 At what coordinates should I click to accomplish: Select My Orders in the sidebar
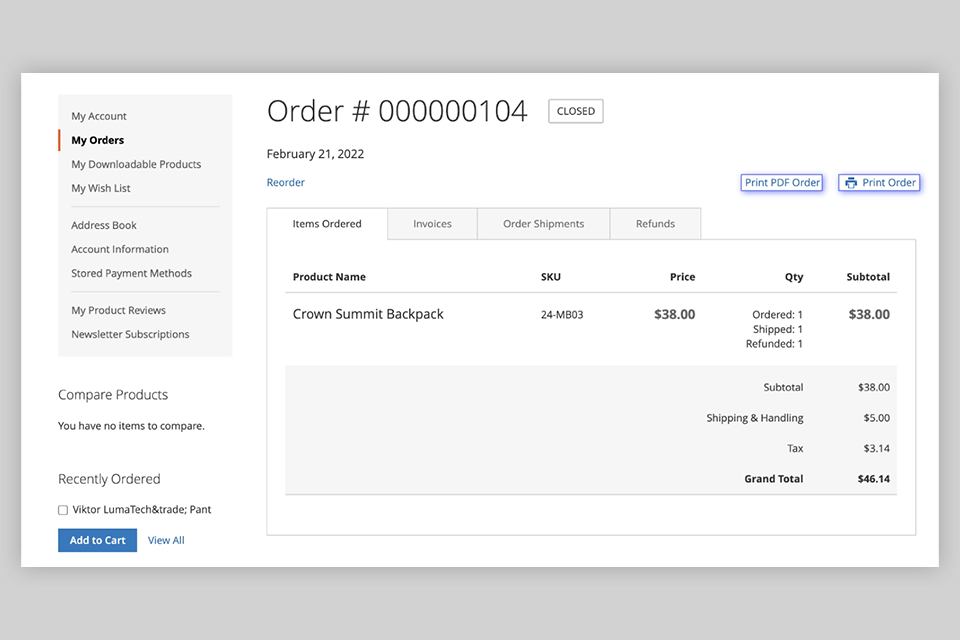(x=97, y=140)
